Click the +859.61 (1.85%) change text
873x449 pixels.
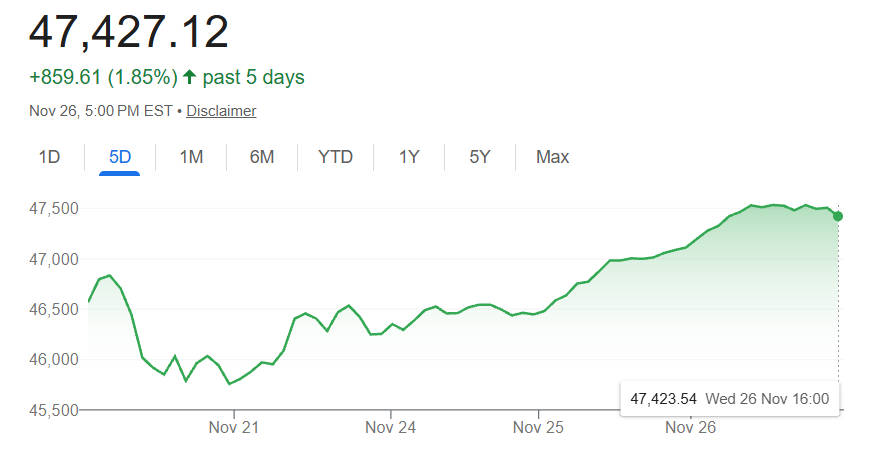click(103, 77)
